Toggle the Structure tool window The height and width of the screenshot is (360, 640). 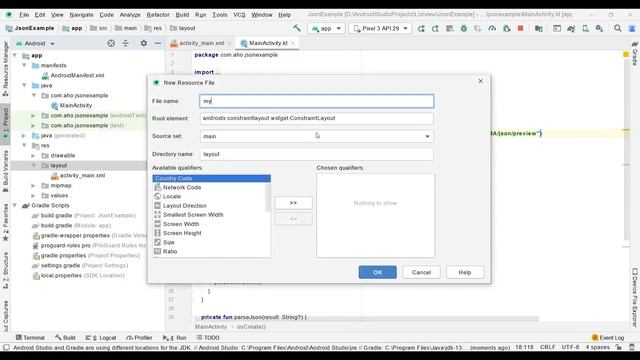[5, 271]
